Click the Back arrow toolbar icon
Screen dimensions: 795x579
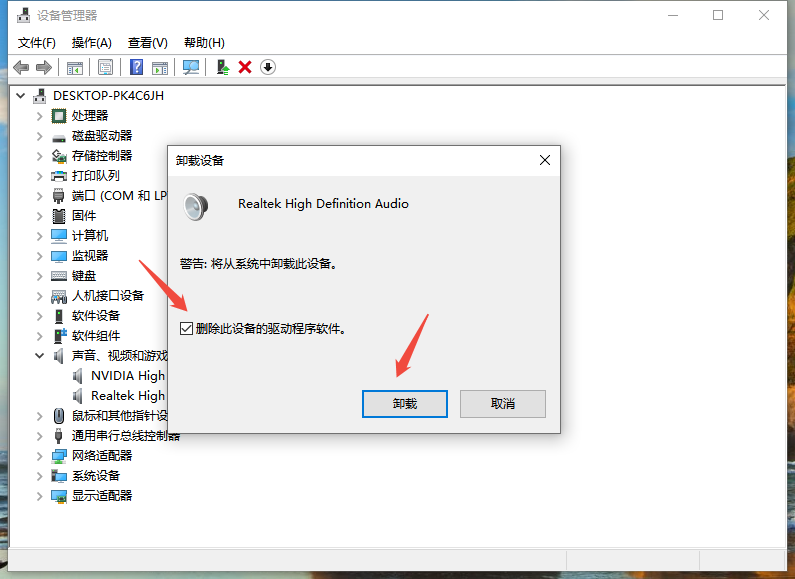pos(21,67)
